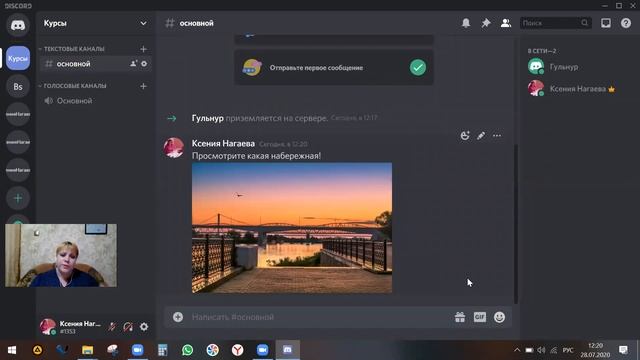Toggle microphone mute in user panel
Screen dimensions: 640x360
[x=112, y=327]
